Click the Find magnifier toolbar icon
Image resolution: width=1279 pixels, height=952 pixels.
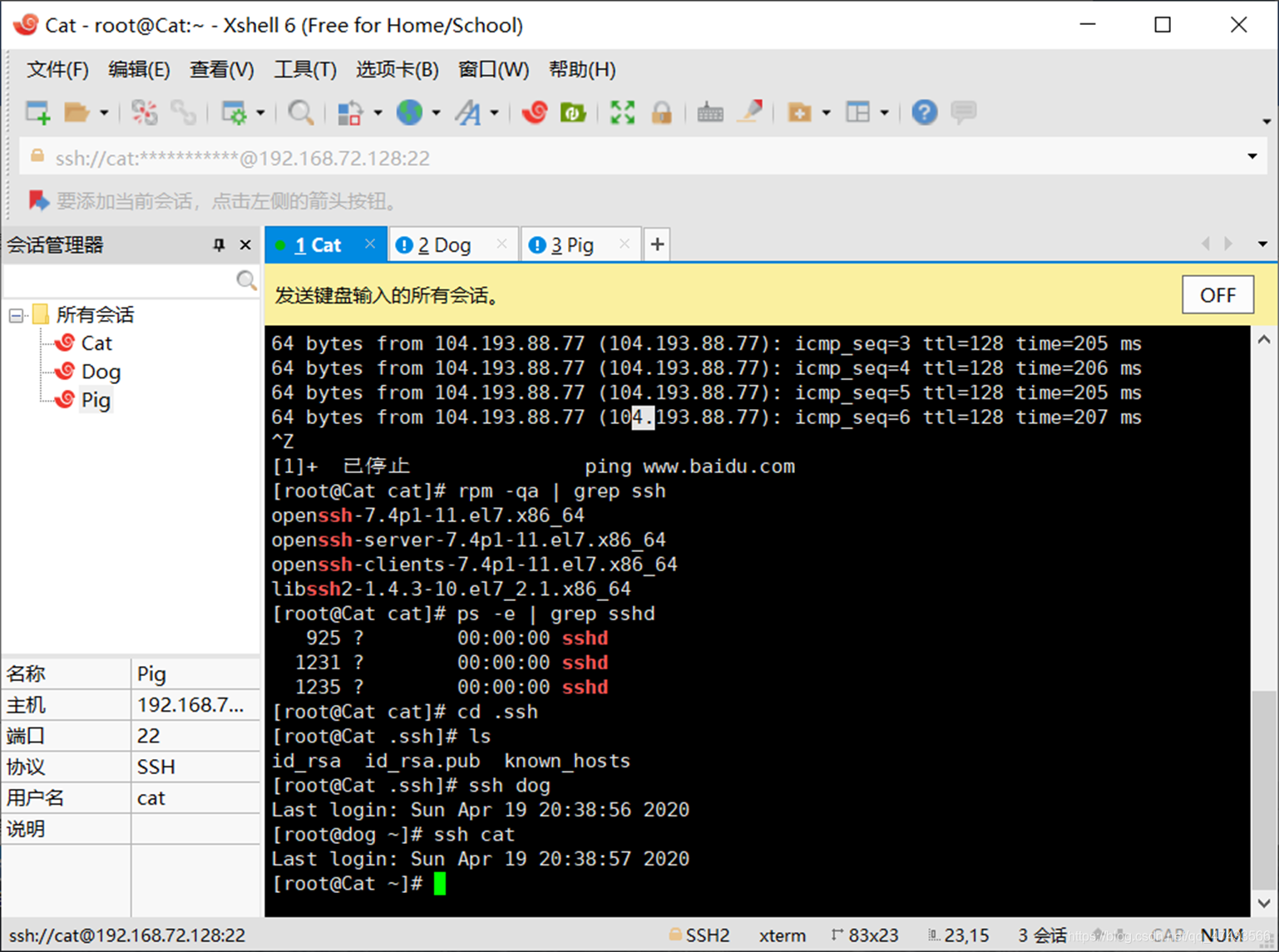coord(300,112)
